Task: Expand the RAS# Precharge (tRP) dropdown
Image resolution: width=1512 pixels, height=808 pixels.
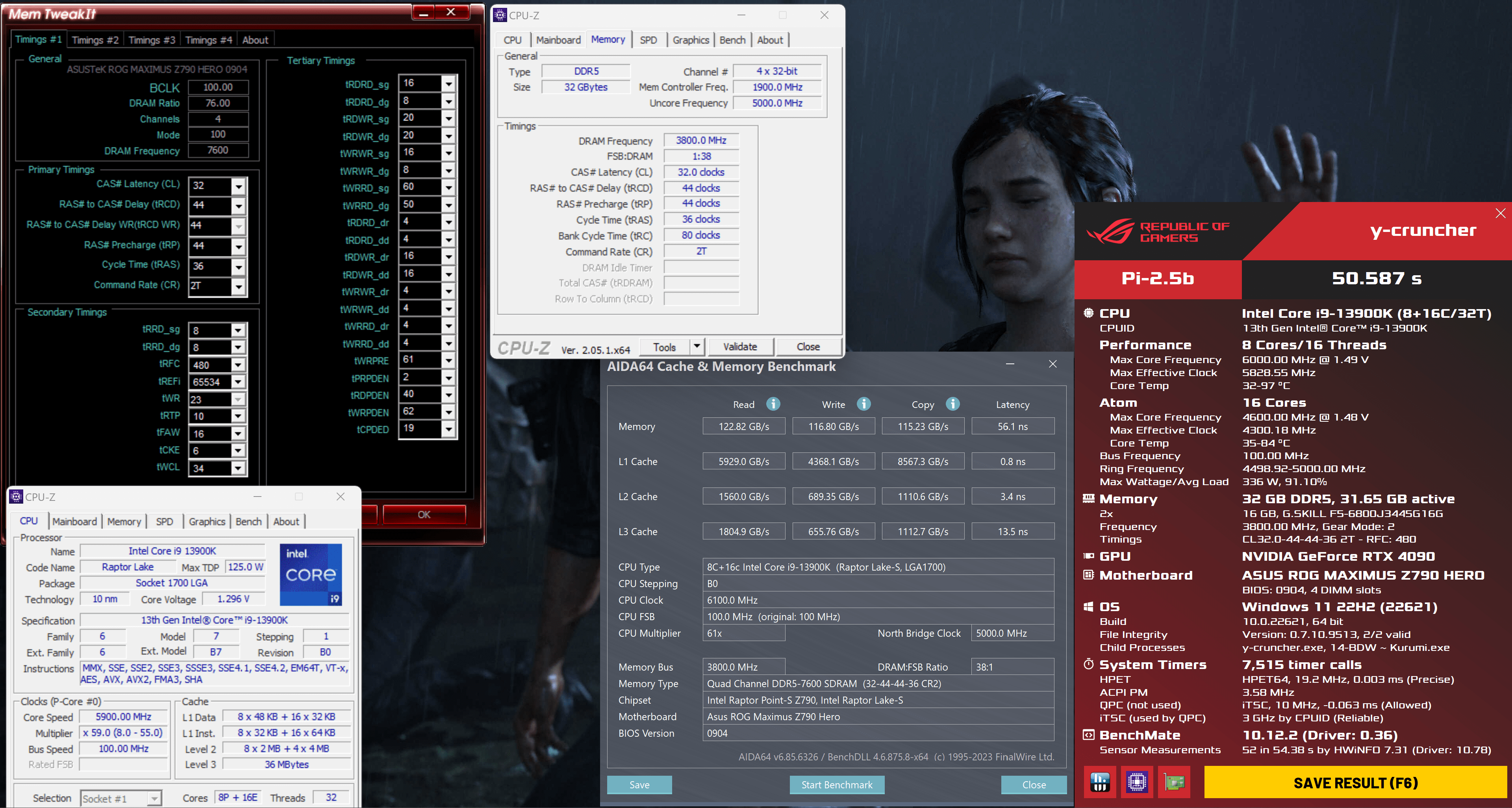Action: [238, 246]
